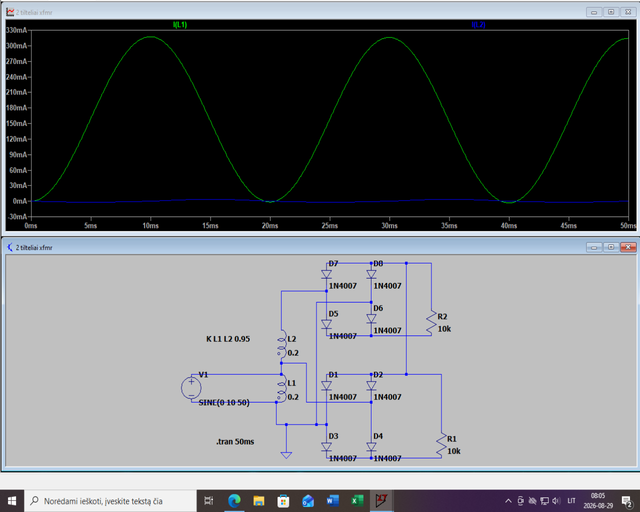The image size is (640, 512).
Task: Open Word from the taskbar
Action: pos(333,501)
